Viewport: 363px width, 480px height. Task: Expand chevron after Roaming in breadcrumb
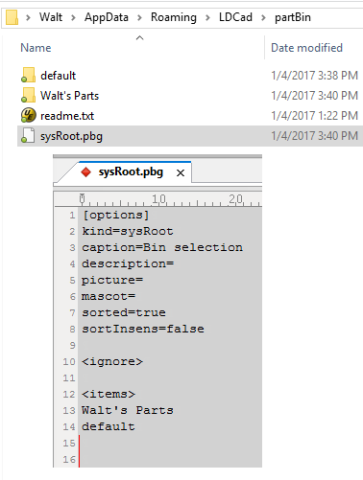click(x=207, y=18)
